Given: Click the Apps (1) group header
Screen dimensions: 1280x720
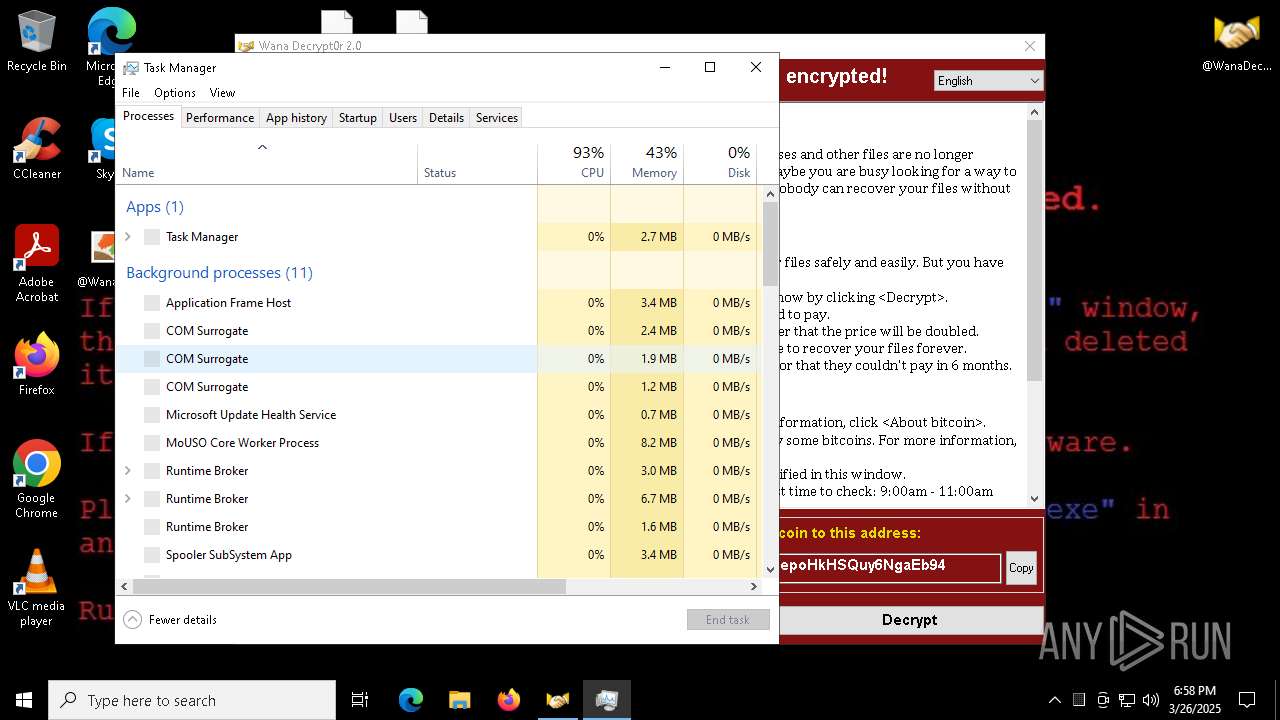Looking at the screenshot, I should pos(155,207).
